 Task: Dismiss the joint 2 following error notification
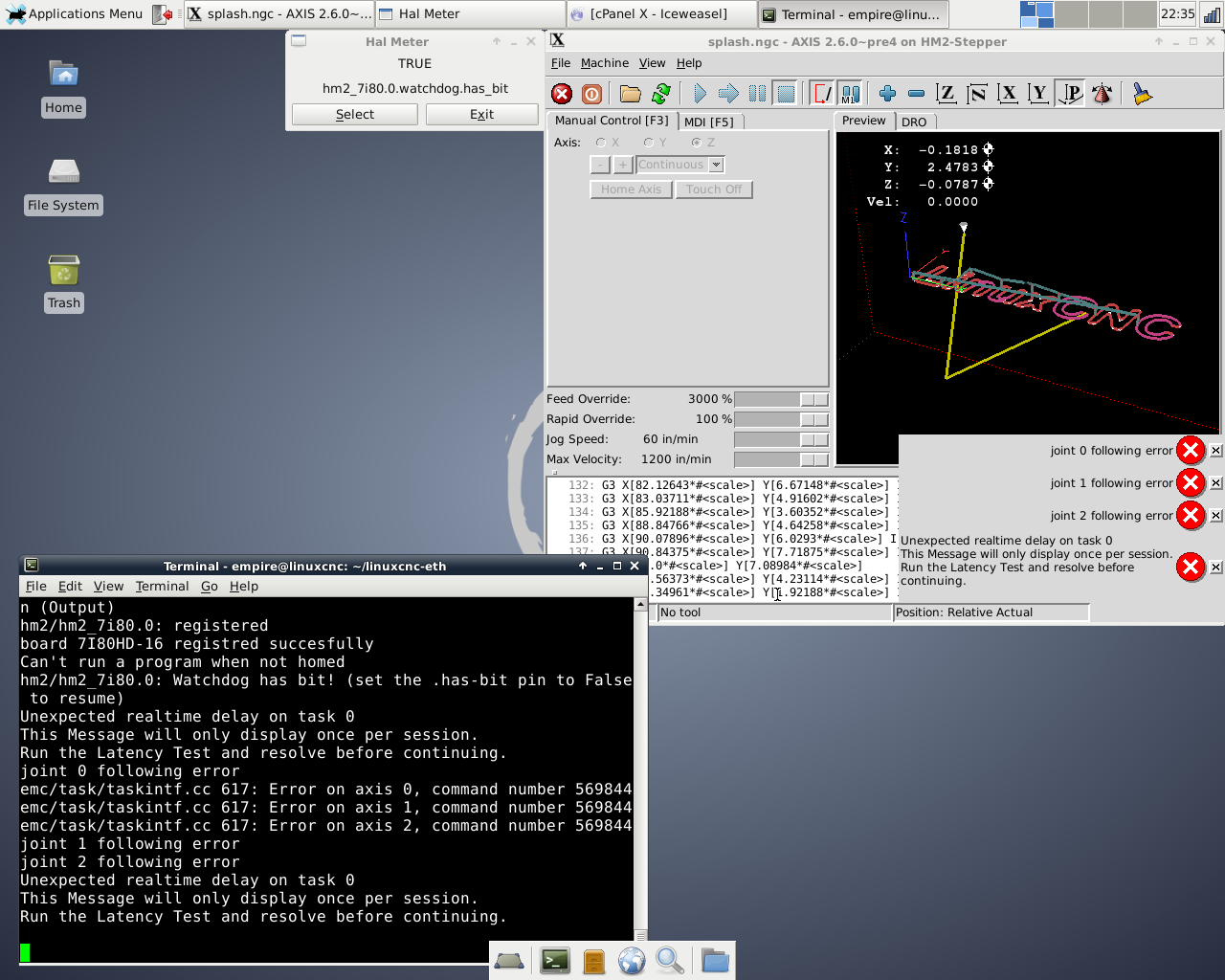[x=1215, y=516]
